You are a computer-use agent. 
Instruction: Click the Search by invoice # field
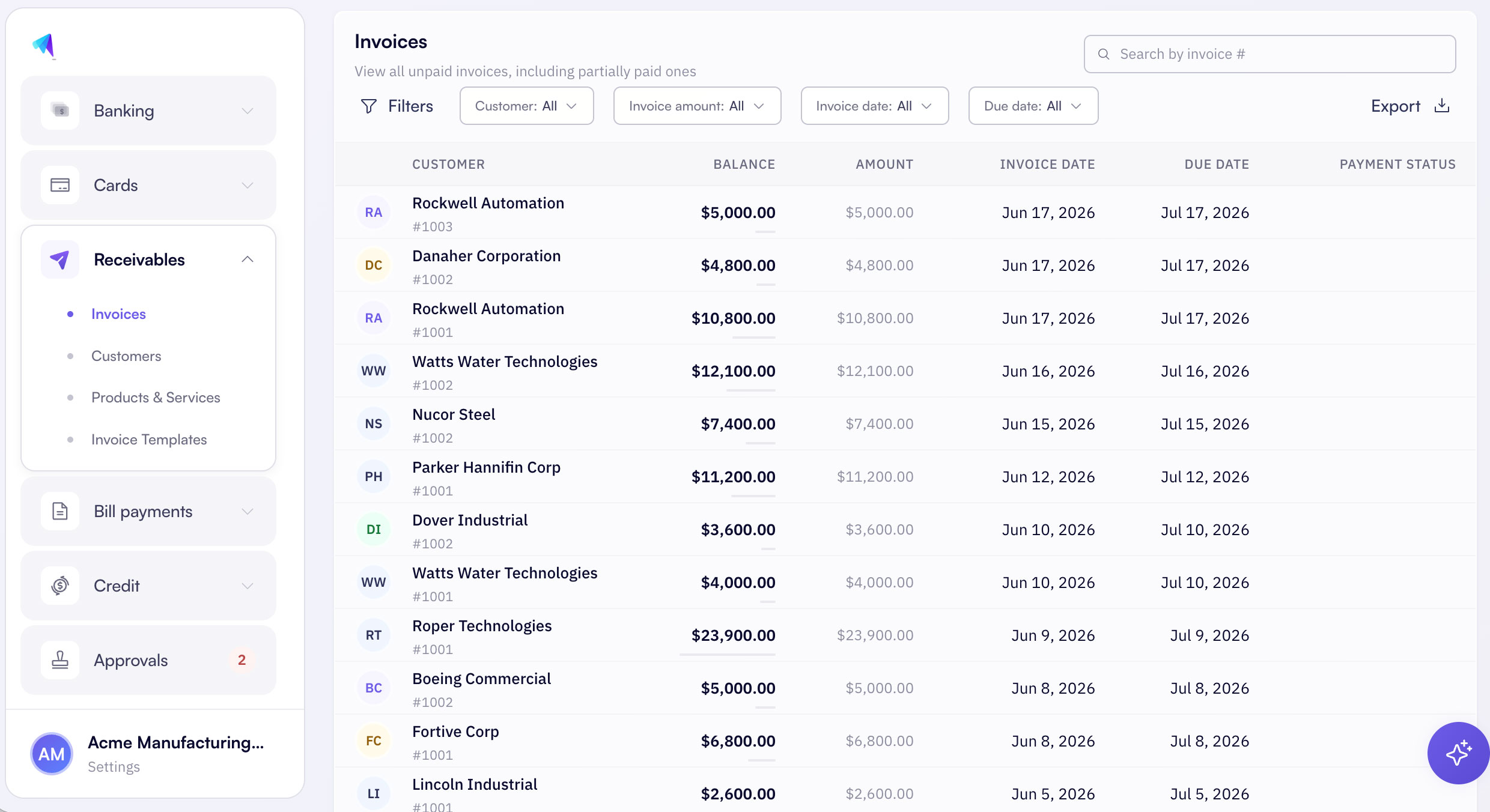click(1270, 54)
